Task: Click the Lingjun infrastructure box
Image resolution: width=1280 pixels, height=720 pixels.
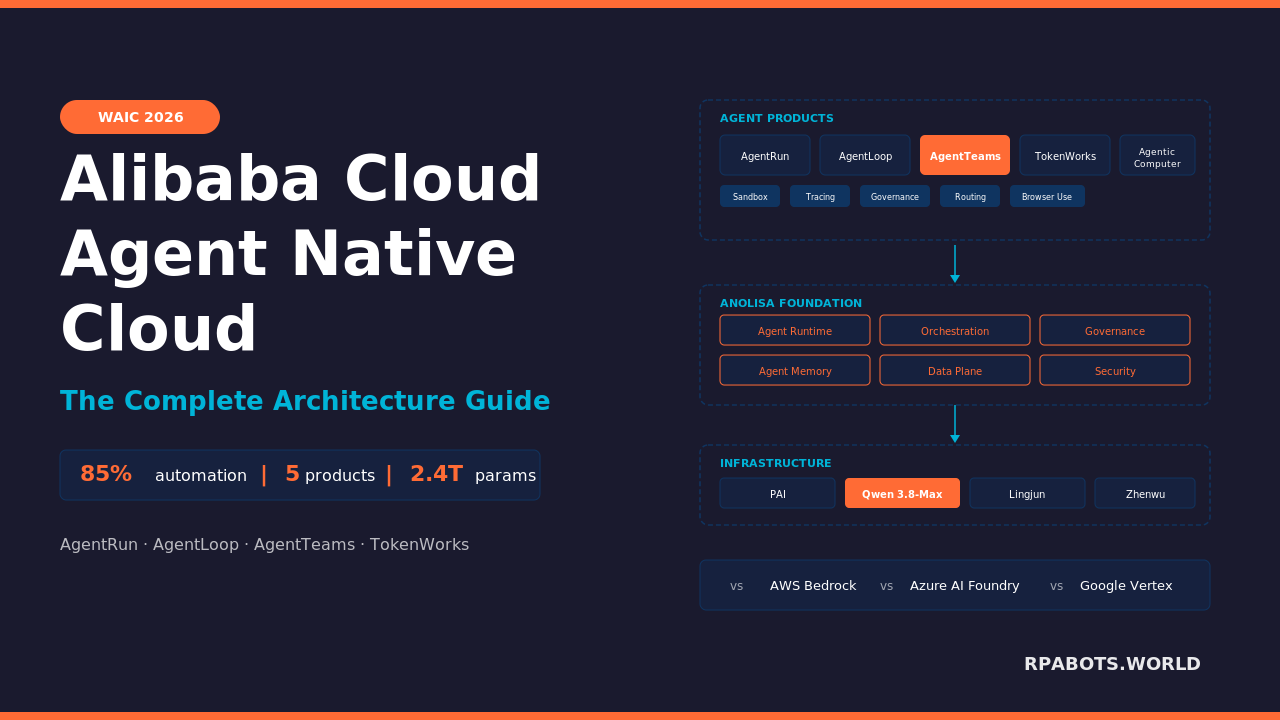Action: [1027, 493]
